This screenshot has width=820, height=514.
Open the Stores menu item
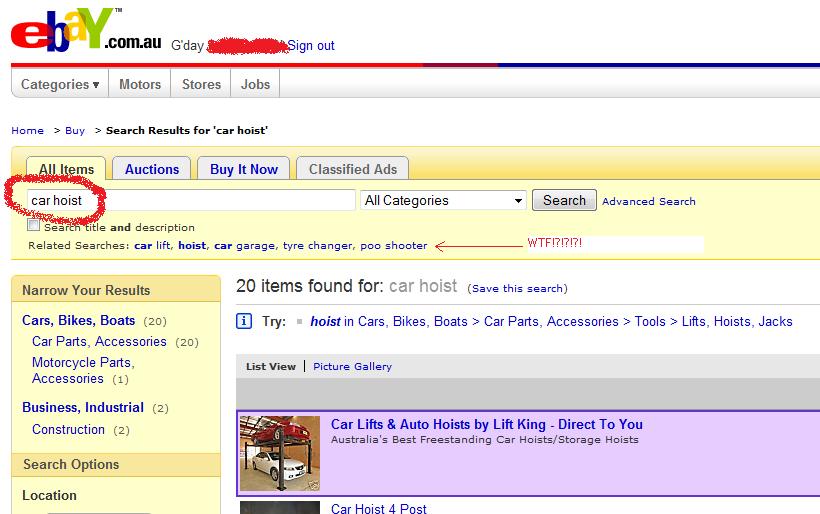coord(201,84)
